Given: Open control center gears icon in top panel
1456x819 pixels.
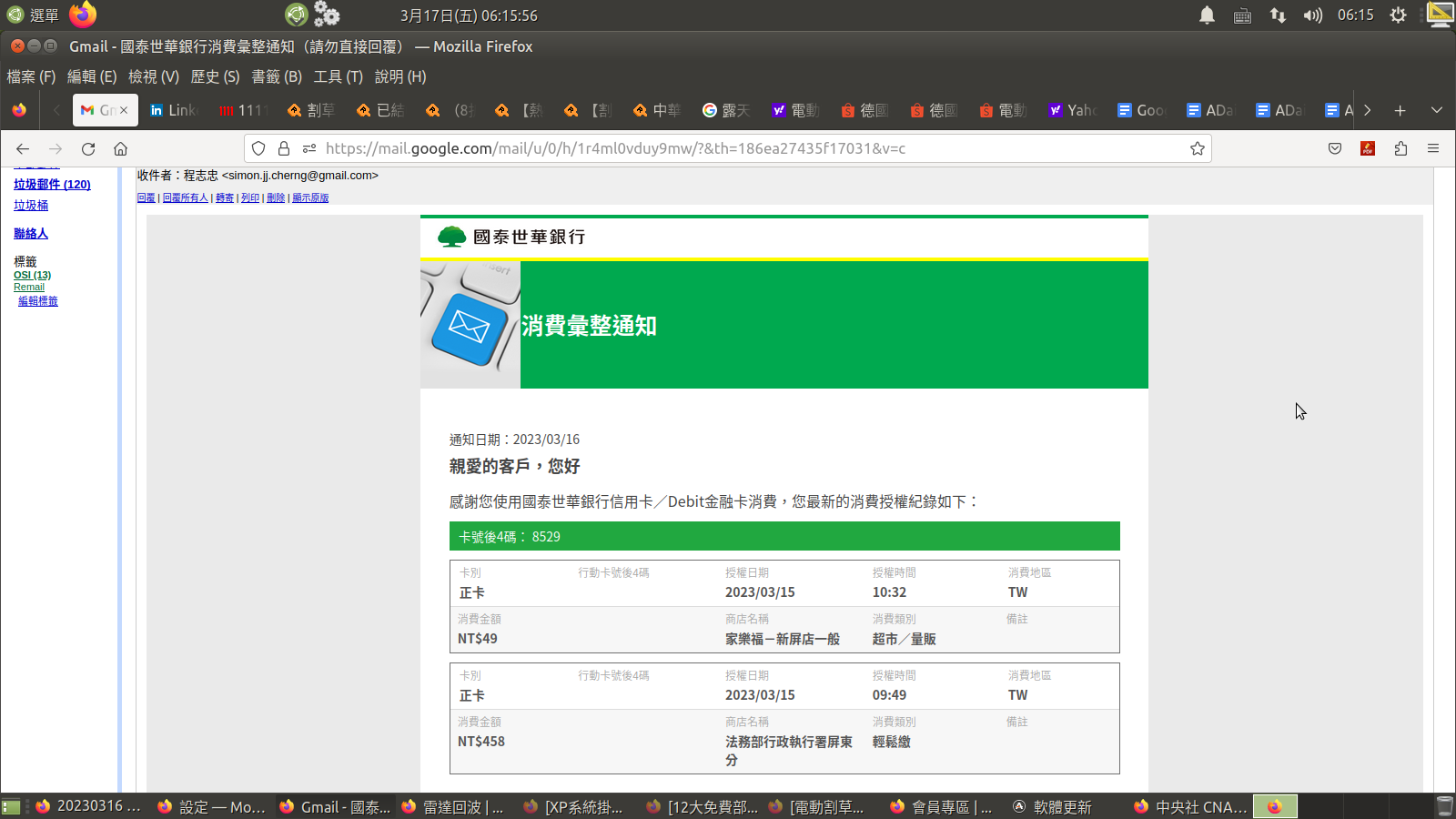Looking at the screenshot, I should [x=326, y=14].
